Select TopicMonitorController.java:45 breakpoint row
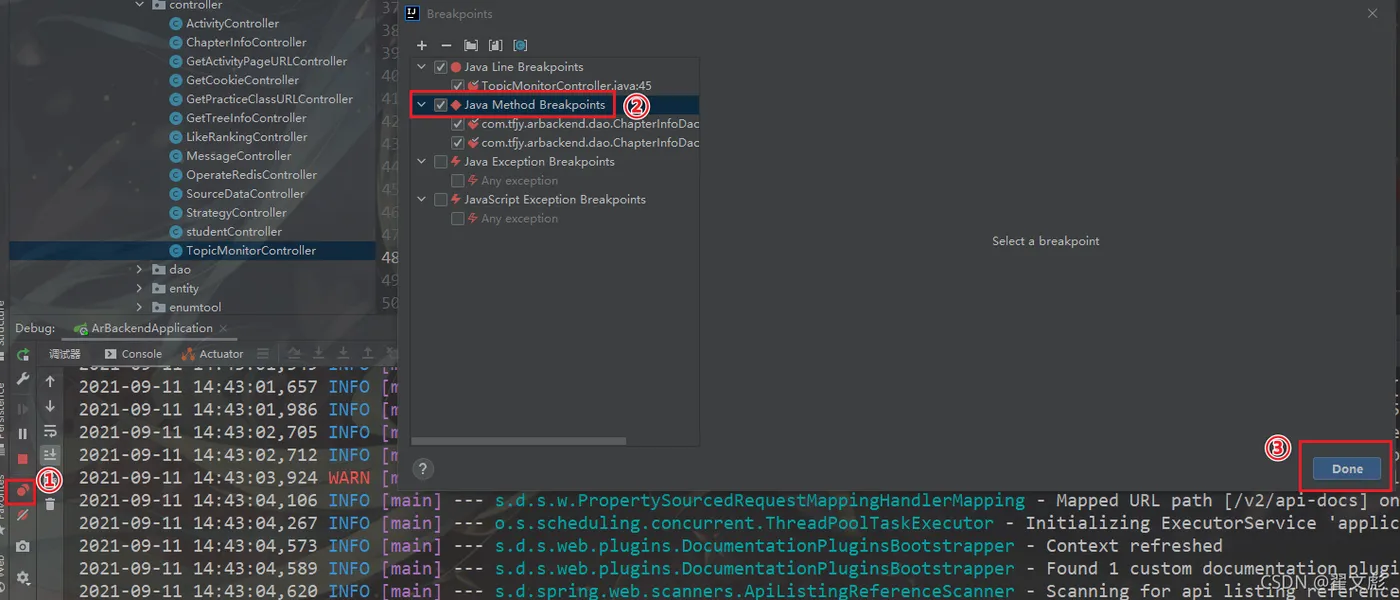Viewport: 1400px width, 600px height. [x=566, y=86]
